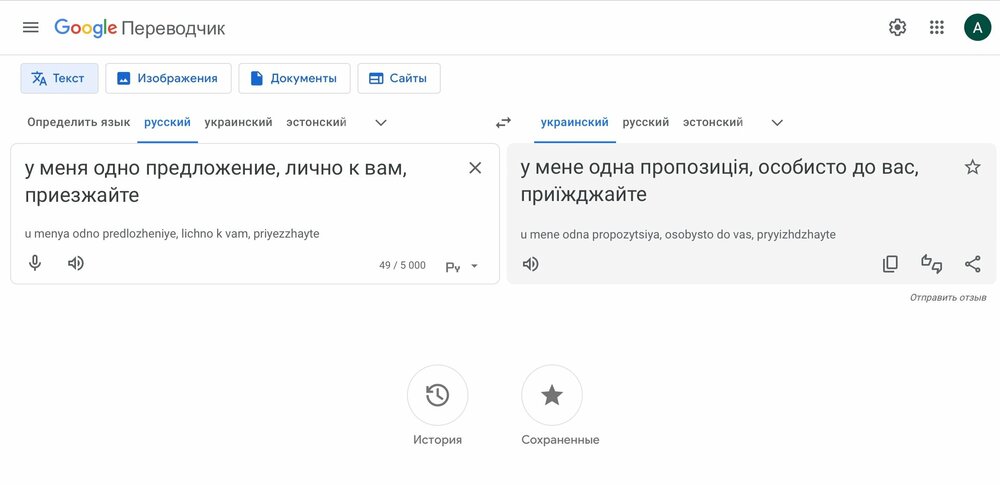Open the keyboard input method dropdown
The width and height of the screenshot is (1000, 485).
pos(462,266)
